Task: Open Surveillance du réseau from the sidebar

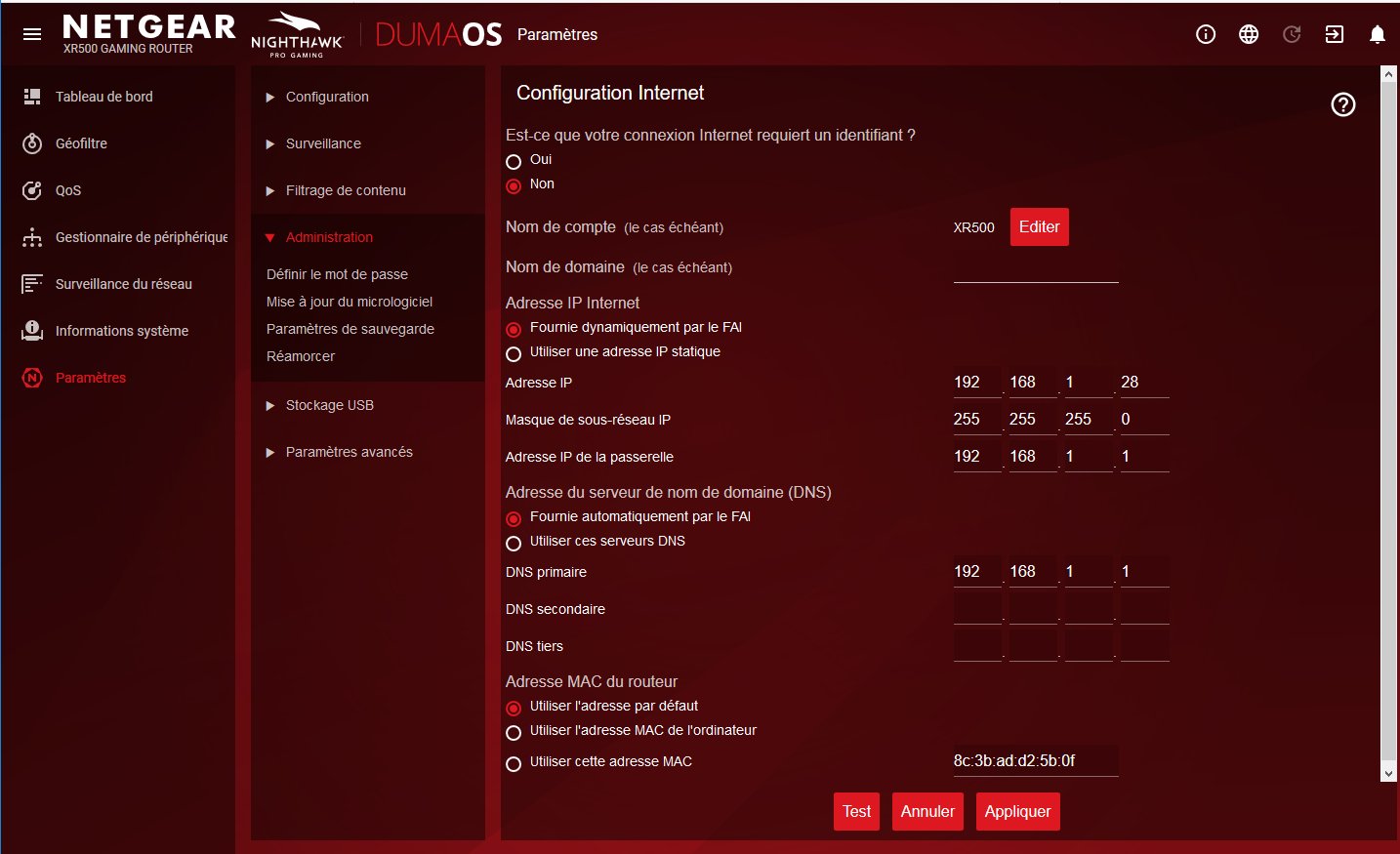Action: (x=32, y=283)
